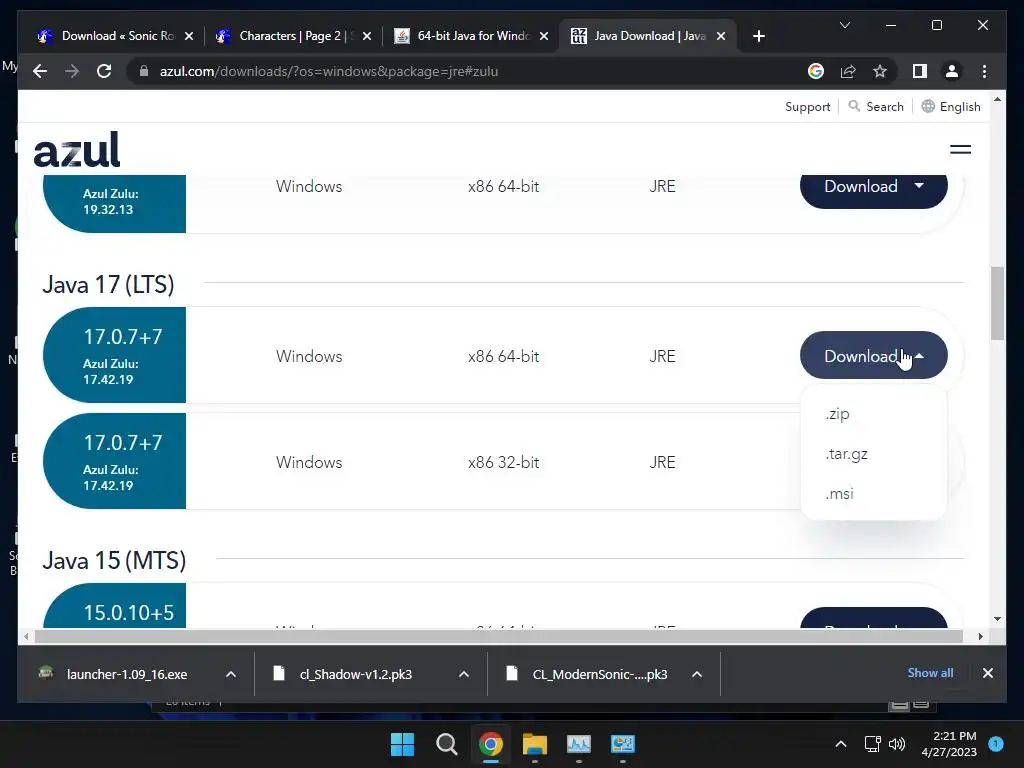Reload the Azul downloads page
Screen dimensions: 1024x768
pos(104,71)
